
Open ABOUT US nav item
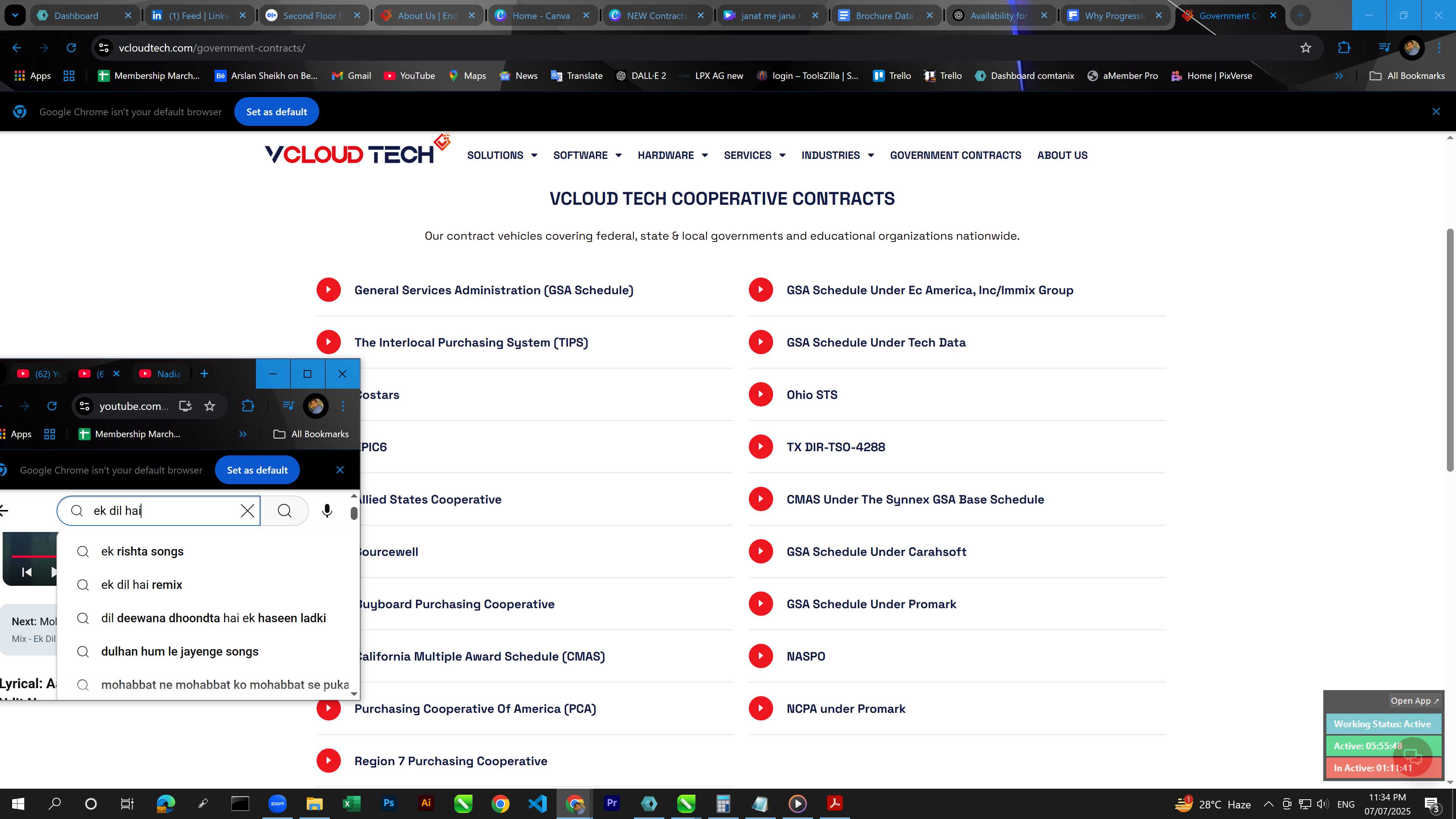(1062, 155)
